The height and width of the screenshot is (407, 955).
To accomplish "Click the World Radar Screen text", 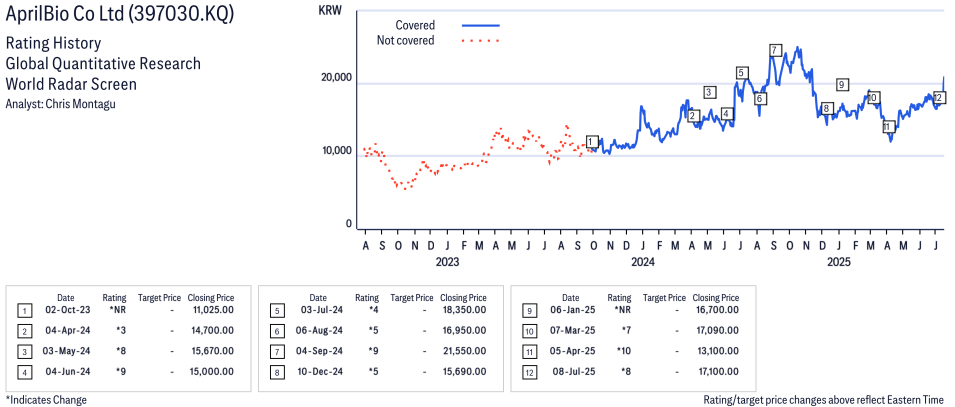I will click(71, 84).
